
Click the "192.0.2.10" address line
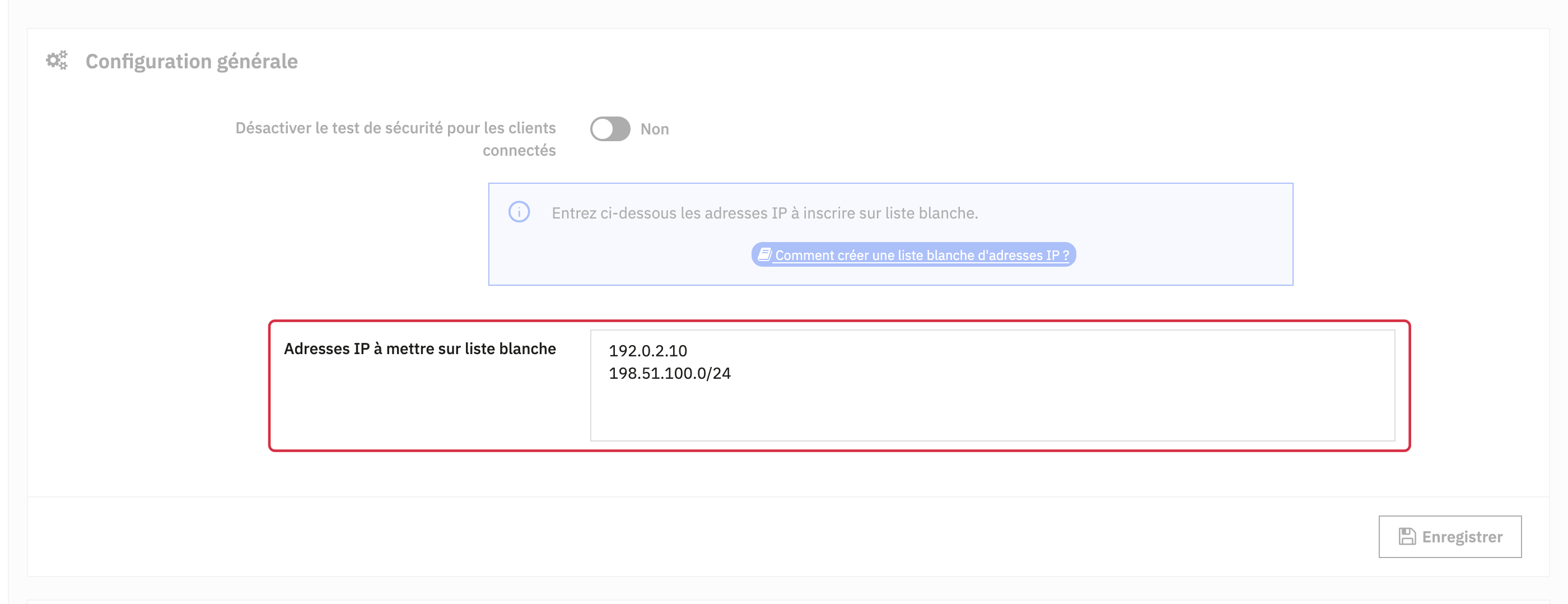648,351
